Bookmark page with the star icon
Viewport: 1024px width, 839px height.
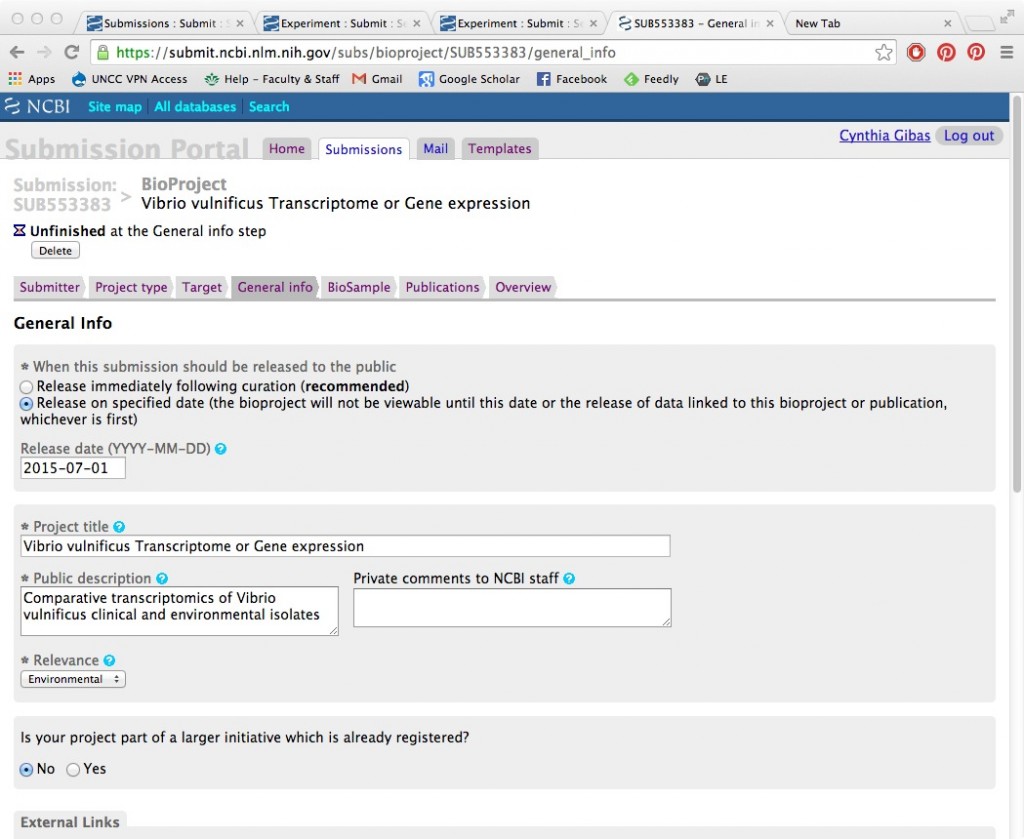pos(883,53)
